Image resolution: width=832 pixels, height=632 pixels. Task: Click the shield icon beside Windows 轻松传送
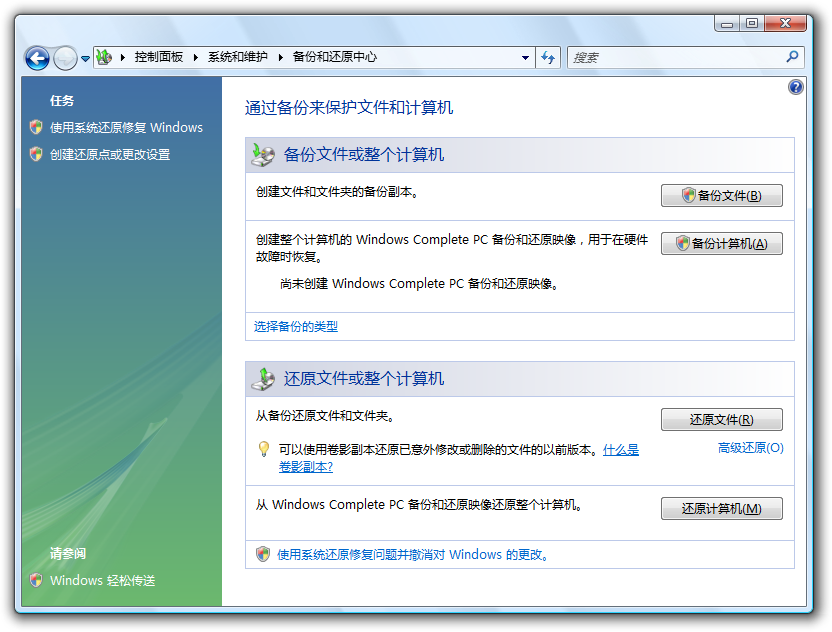point(36,580)
